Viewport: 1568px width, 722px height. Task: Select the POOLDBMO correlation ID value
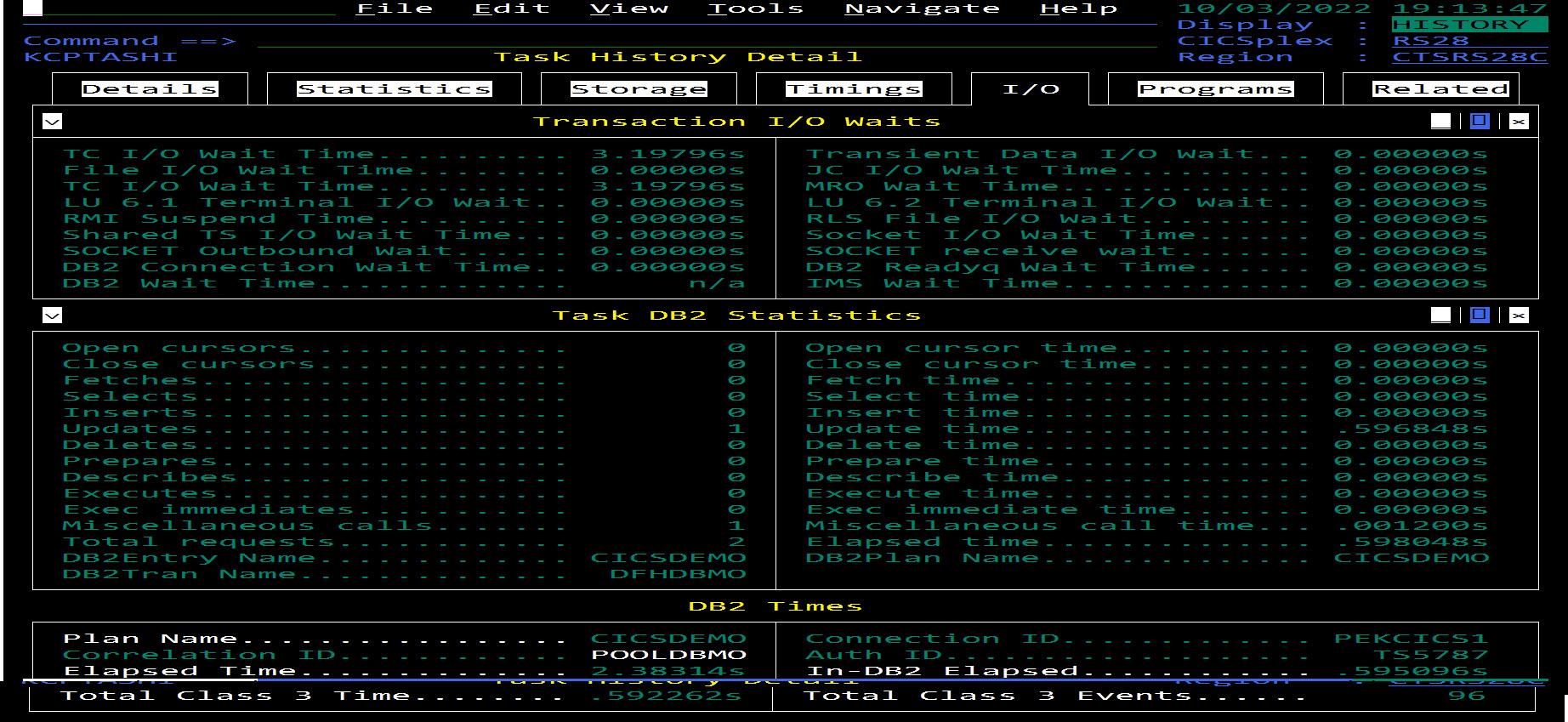(x=668, y=655)
